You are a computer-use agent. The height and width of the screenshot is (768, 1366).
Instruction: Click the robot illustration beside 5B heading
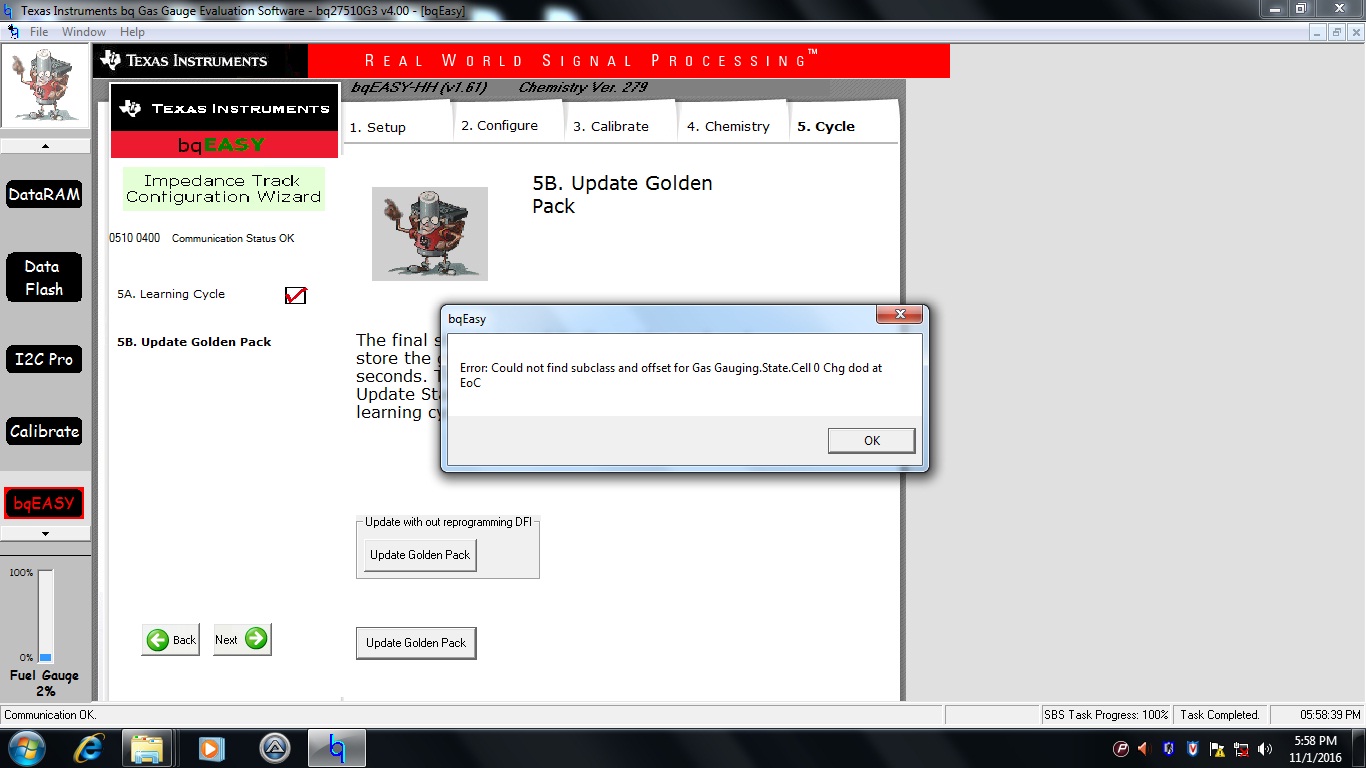tap(430, 234)
